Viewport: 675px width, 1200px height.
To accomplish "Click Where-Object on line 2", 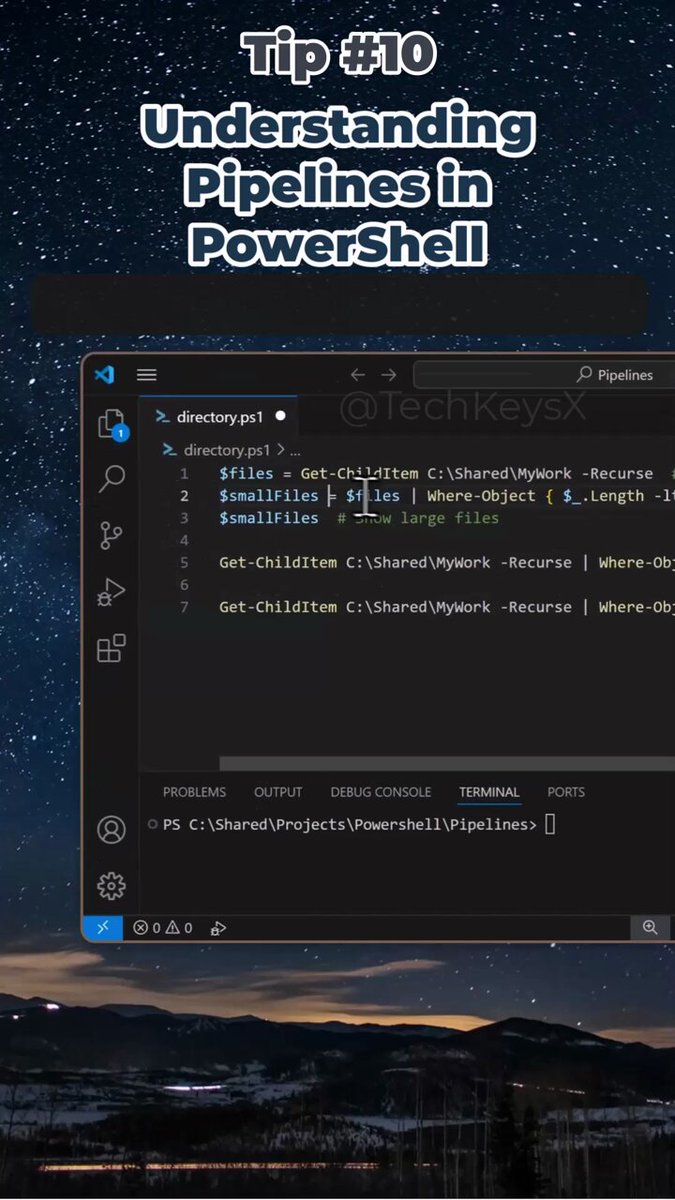I will pyautogui.click(x=481, y=496).
